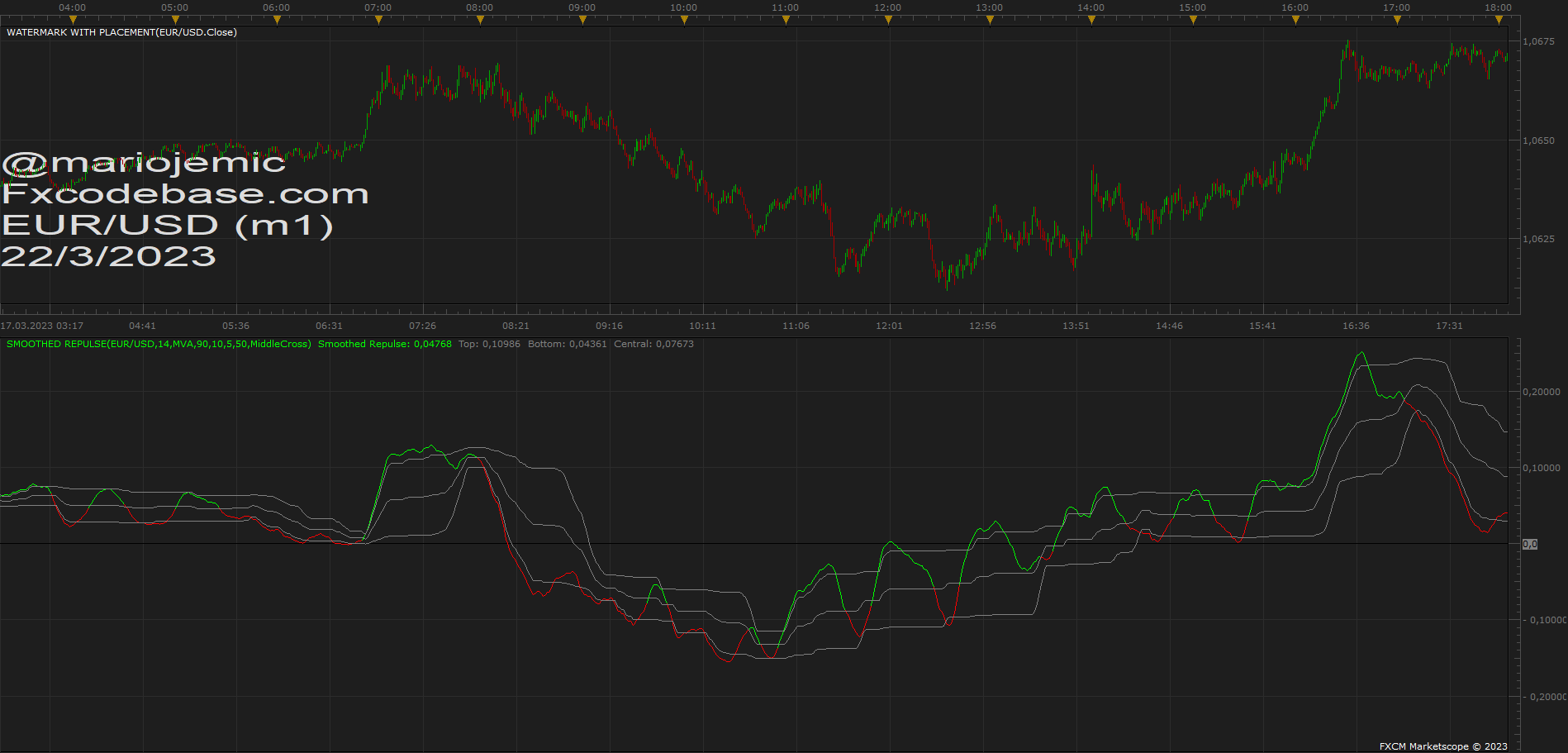Click the orange triangle marker under 09:00
Image resolution: width=1568 pixels, height=753 pixels.
[x=582, y=20]
